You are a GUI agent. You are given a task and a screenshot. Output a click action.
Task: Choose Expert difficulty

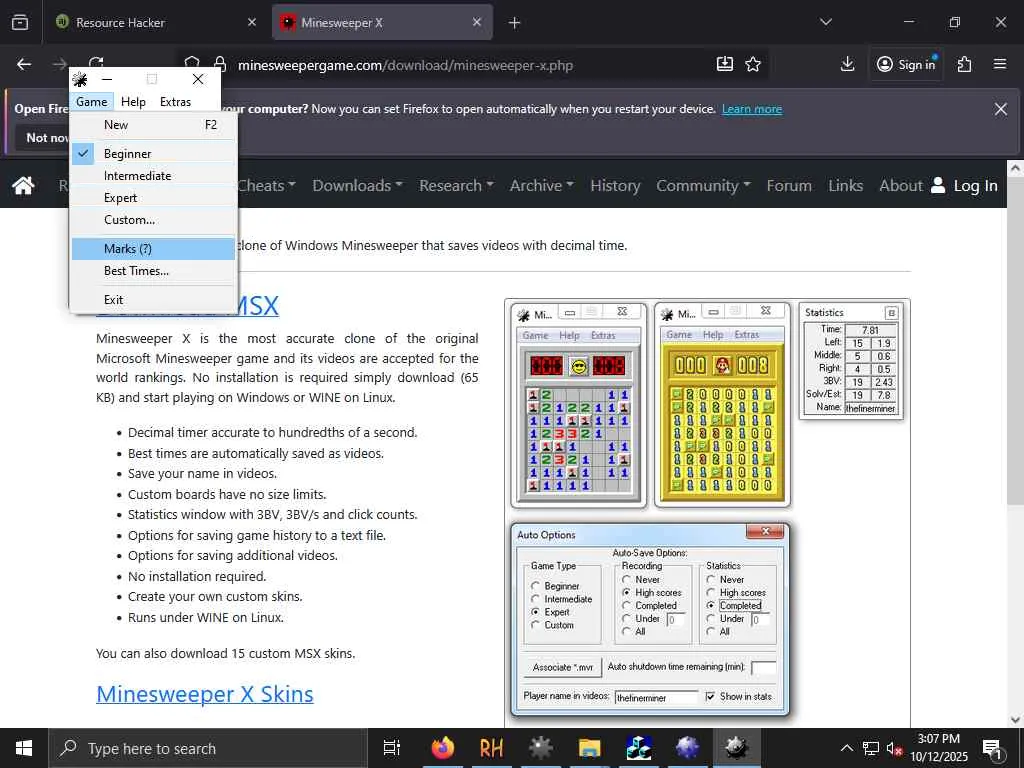pyautogui.click(x=153, y=198)
